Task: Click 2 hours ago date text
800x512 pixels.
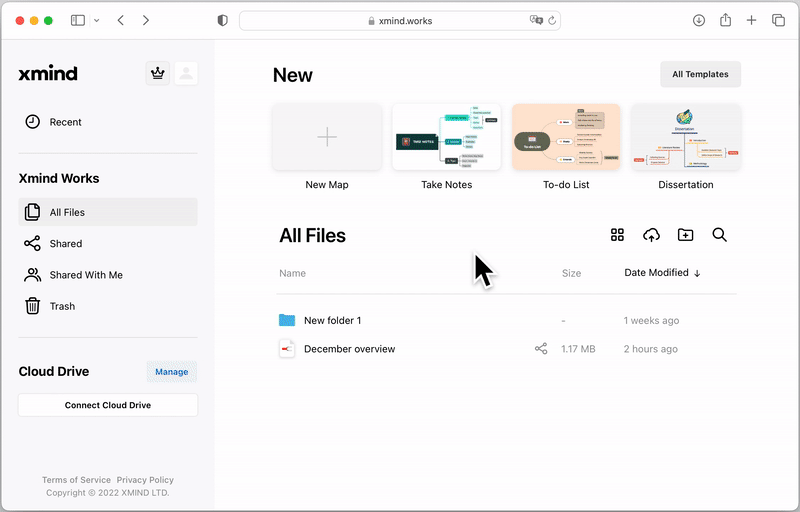Action: point(651,349)
